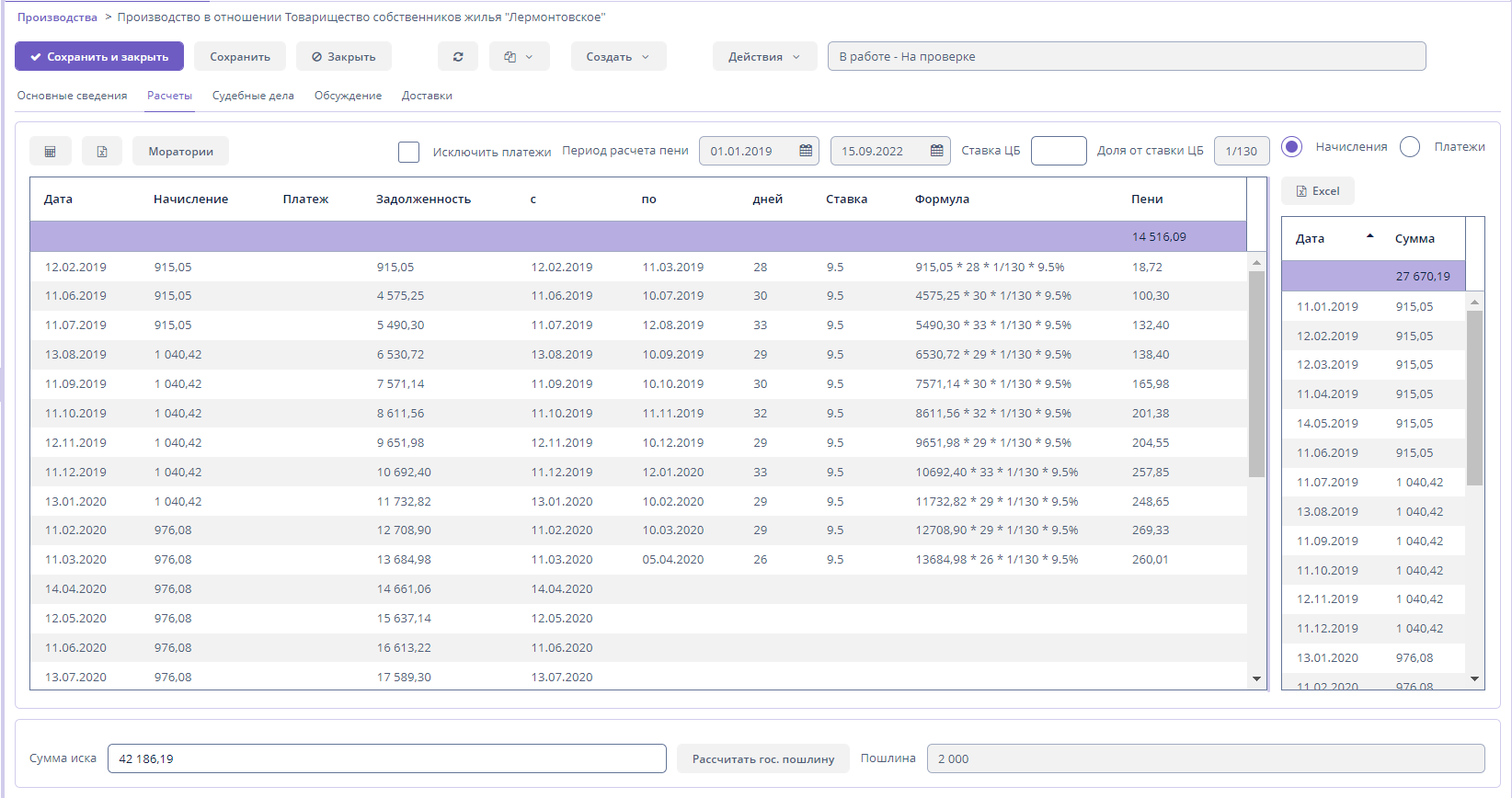The image size is (1512, 798).
Task: Open the Основные сведения tab
Action: (72, 96)
